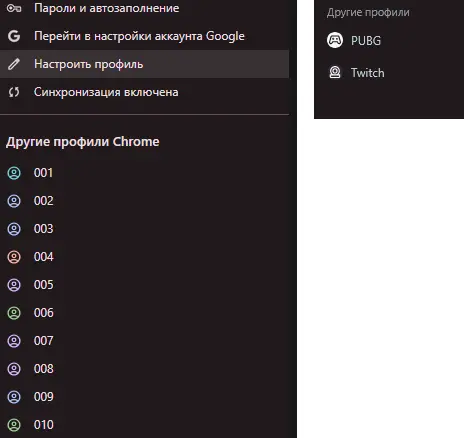Switch to profile 007
Viewport: 471px width, 438px height.
144,341
